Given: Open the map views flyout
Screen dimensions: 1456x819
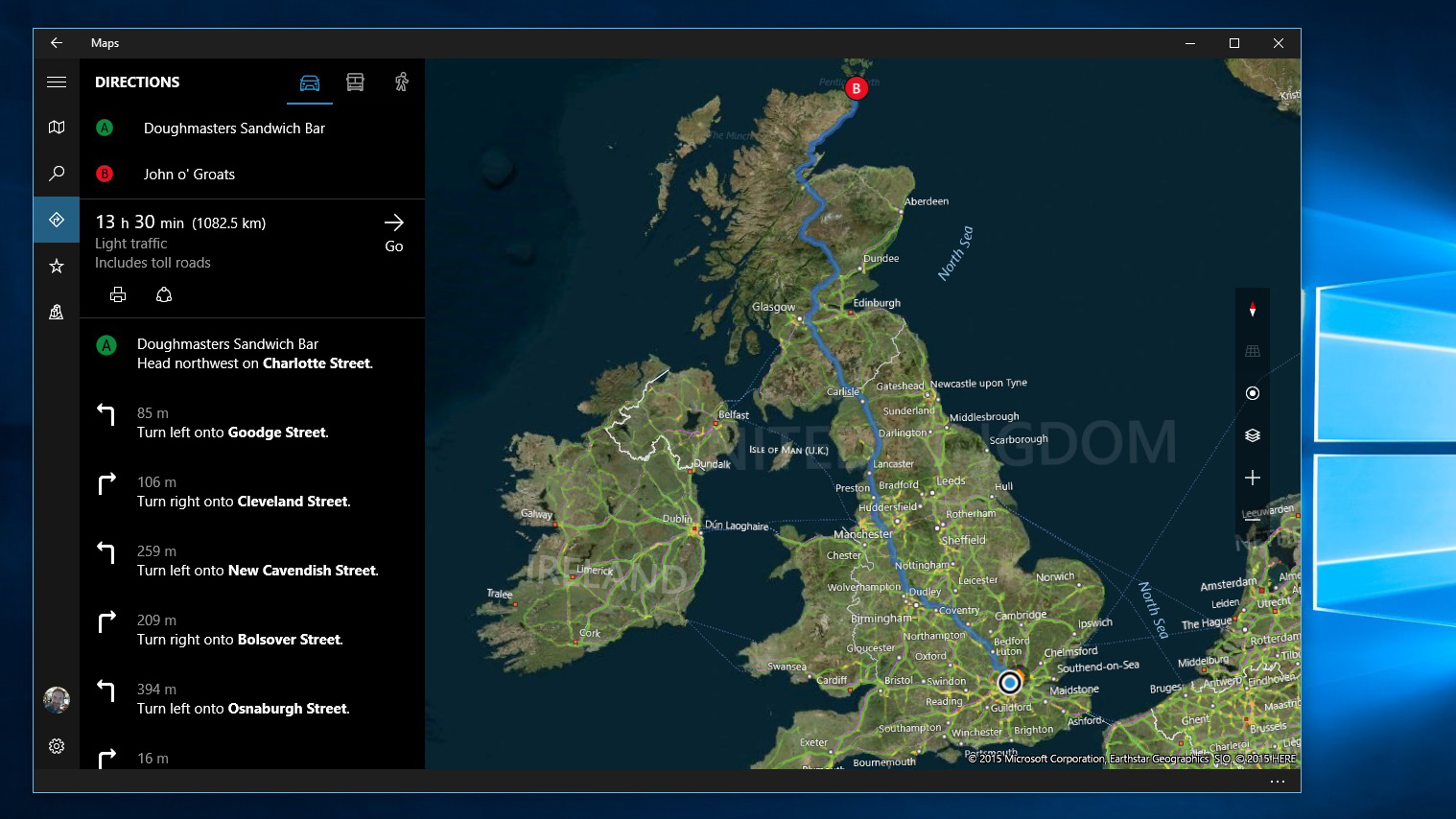Looking at the screenshot, I should [1253, 434].
